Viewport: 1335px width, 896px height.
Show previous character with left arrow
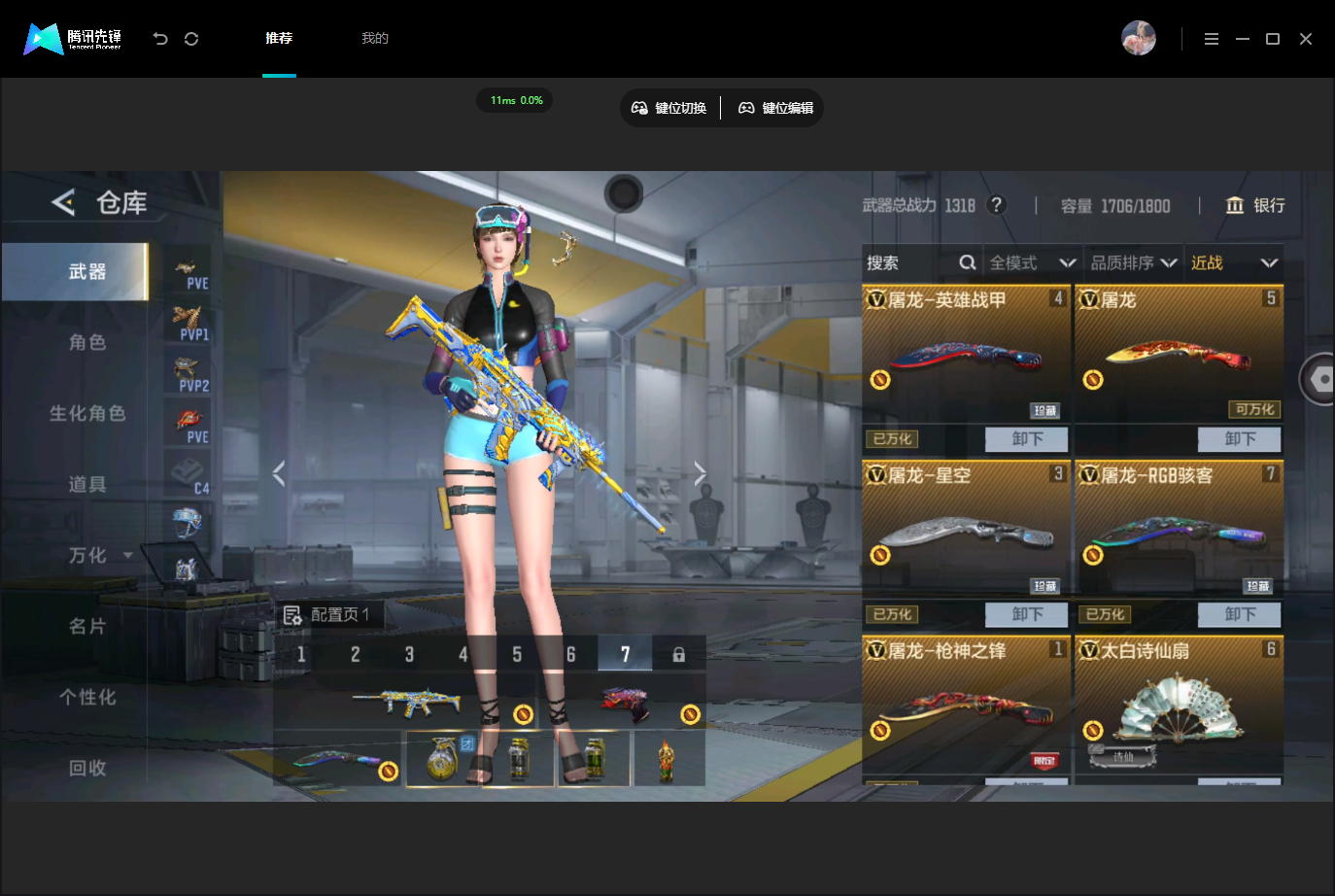(x=279, y=473)
